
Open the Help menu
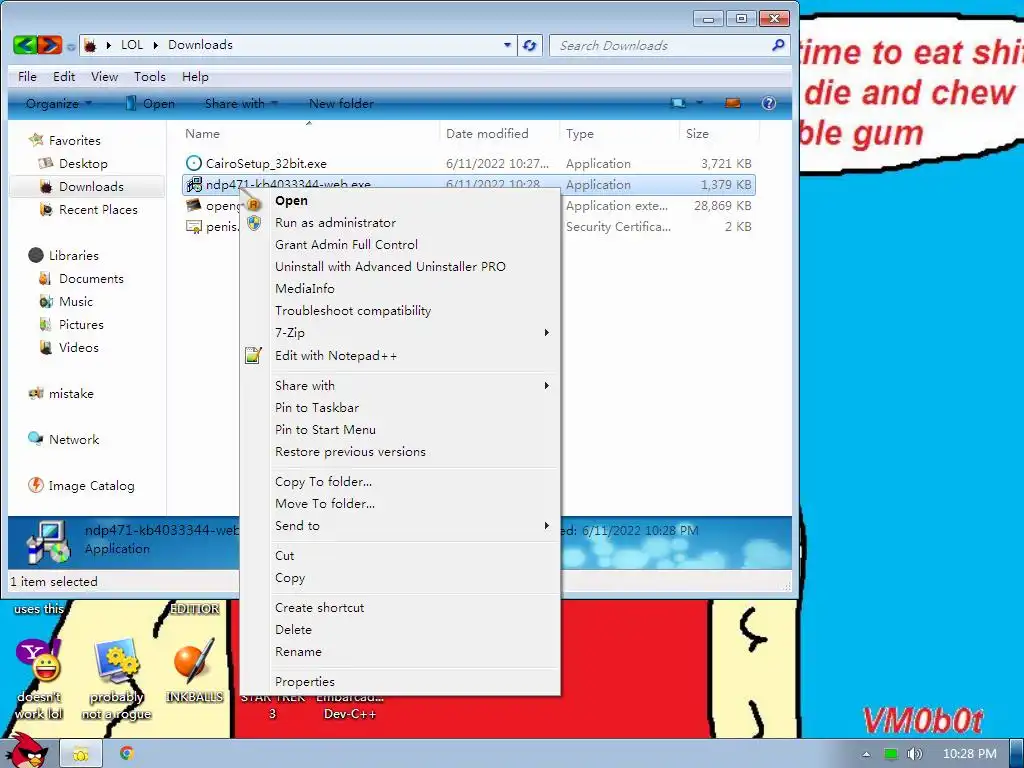click(x=195, y=76)
